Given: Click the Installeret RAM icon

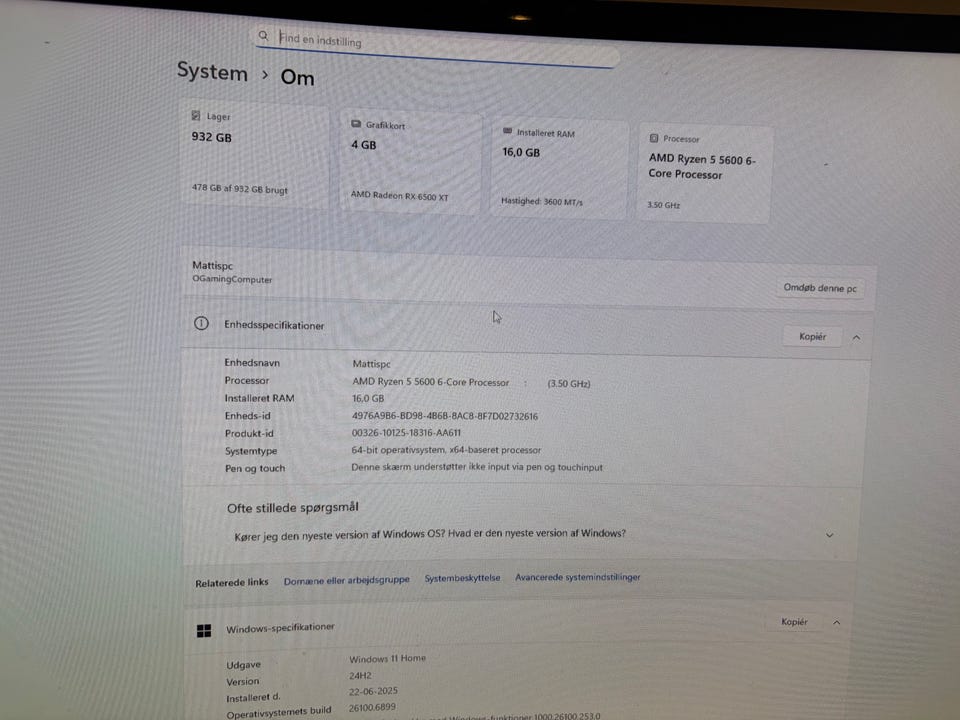Looking at the screenshot, I should (x=508, y=131).
